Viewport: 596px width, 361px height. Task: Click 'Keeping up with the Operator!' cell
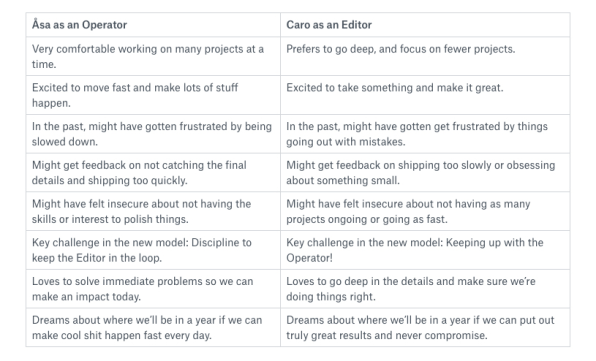(x=425, y=250)
